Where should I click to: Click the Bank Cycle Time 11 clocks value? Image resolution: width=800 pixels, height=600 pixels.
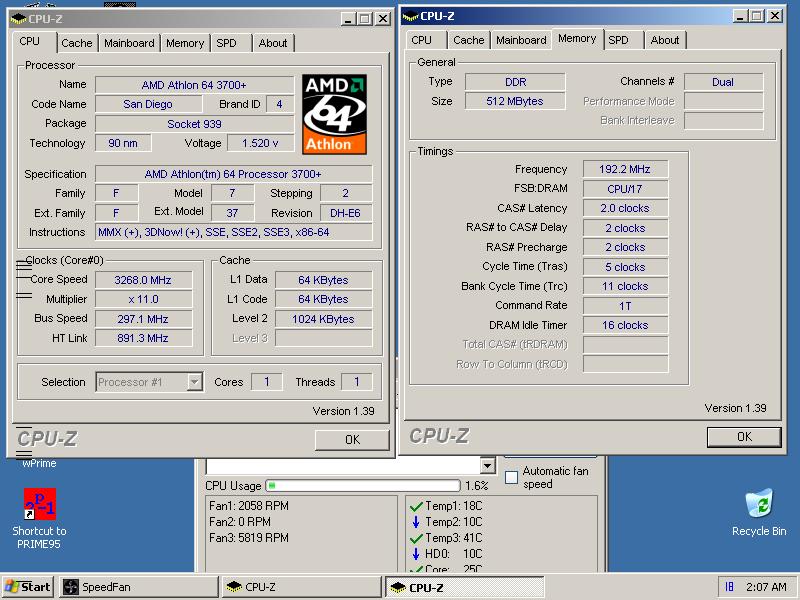coord(625,286)
